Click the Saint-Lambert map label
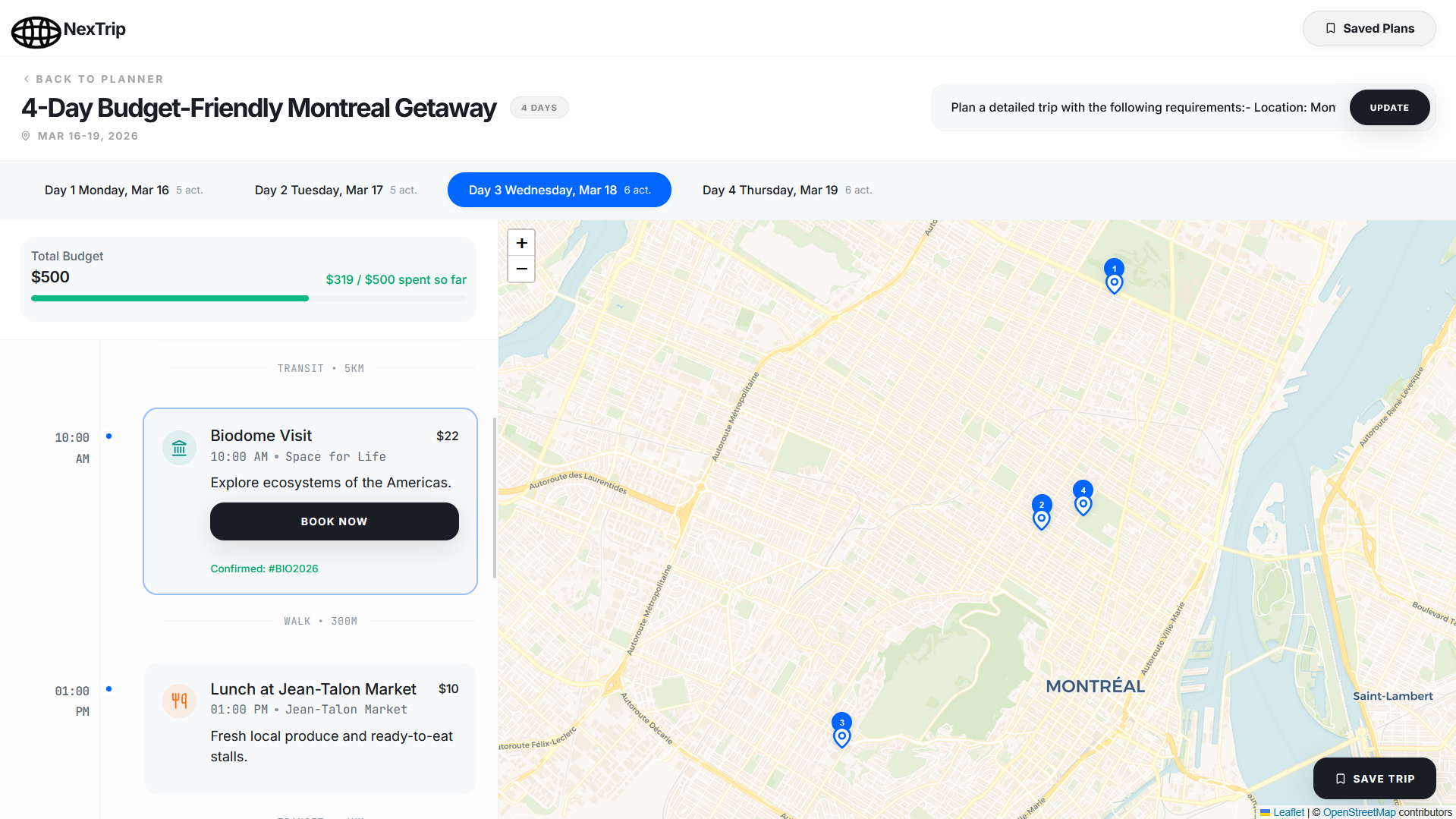The image size is (1456, 819). pyautogui.click(x=1392, y=696)
